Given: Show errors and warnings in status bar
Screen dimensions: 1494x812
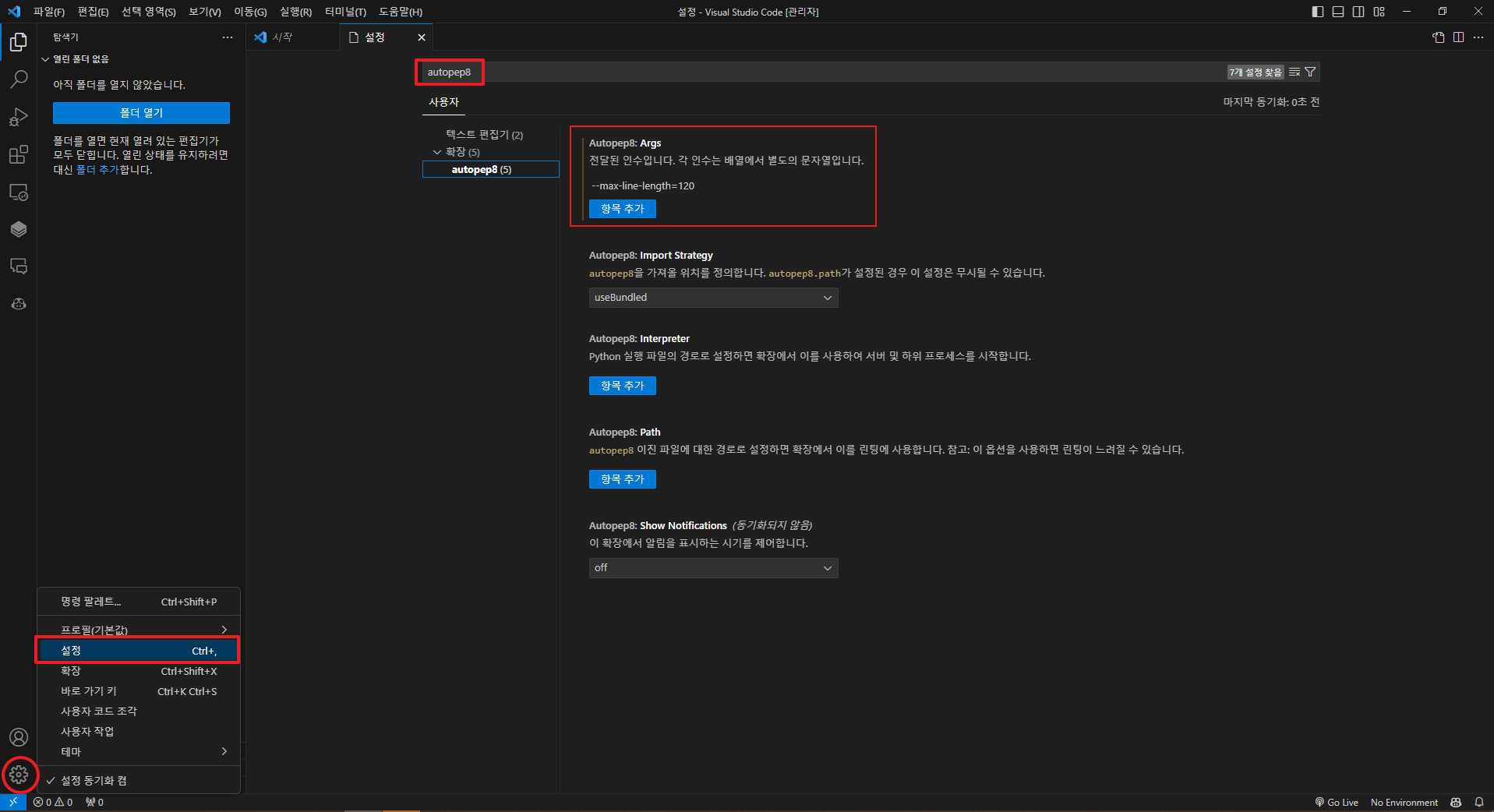Looking at the screenshot, I should [x=53, y=802].
